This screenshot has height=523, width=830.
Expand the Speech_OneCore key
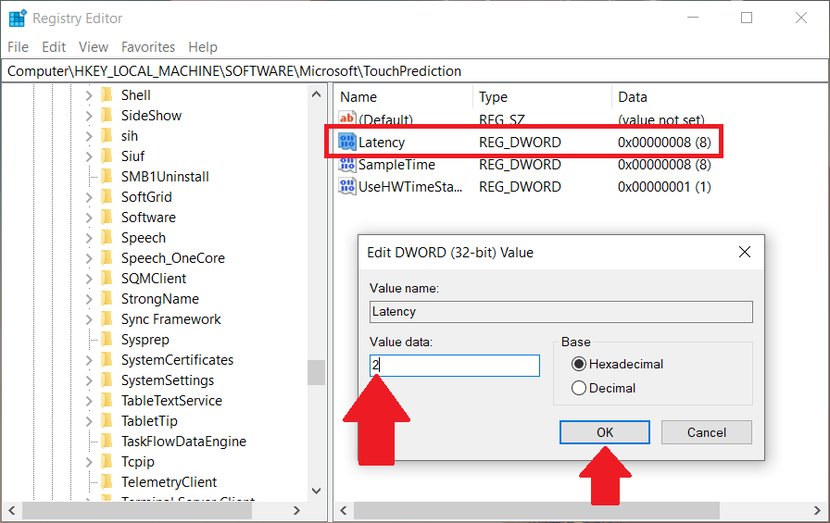pyautogui.click(x=89, y=258)
